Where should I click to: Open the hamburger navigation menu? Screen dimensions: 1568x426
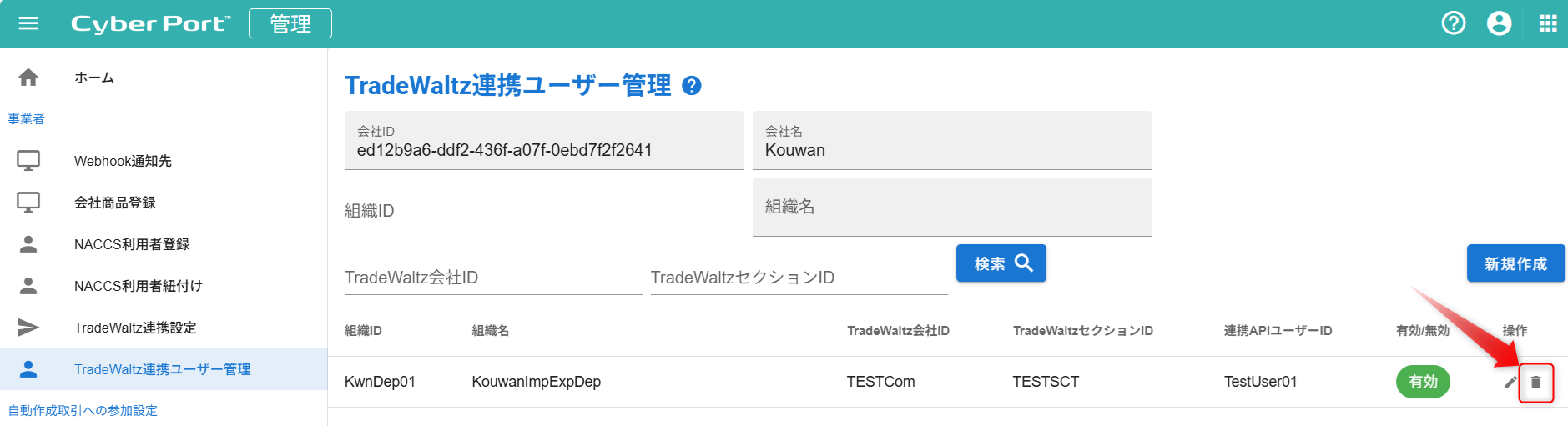point(28,23)
